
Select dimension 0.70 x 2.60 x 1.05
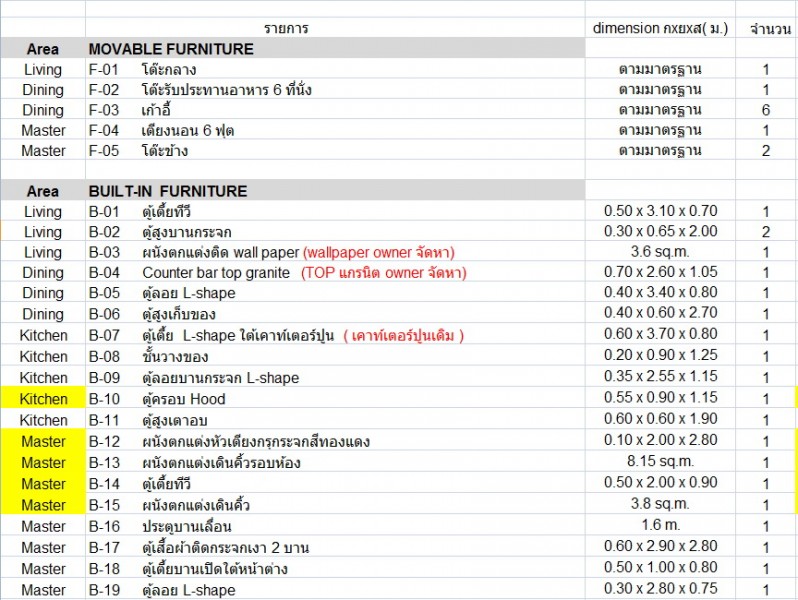[x=660, y=272]
